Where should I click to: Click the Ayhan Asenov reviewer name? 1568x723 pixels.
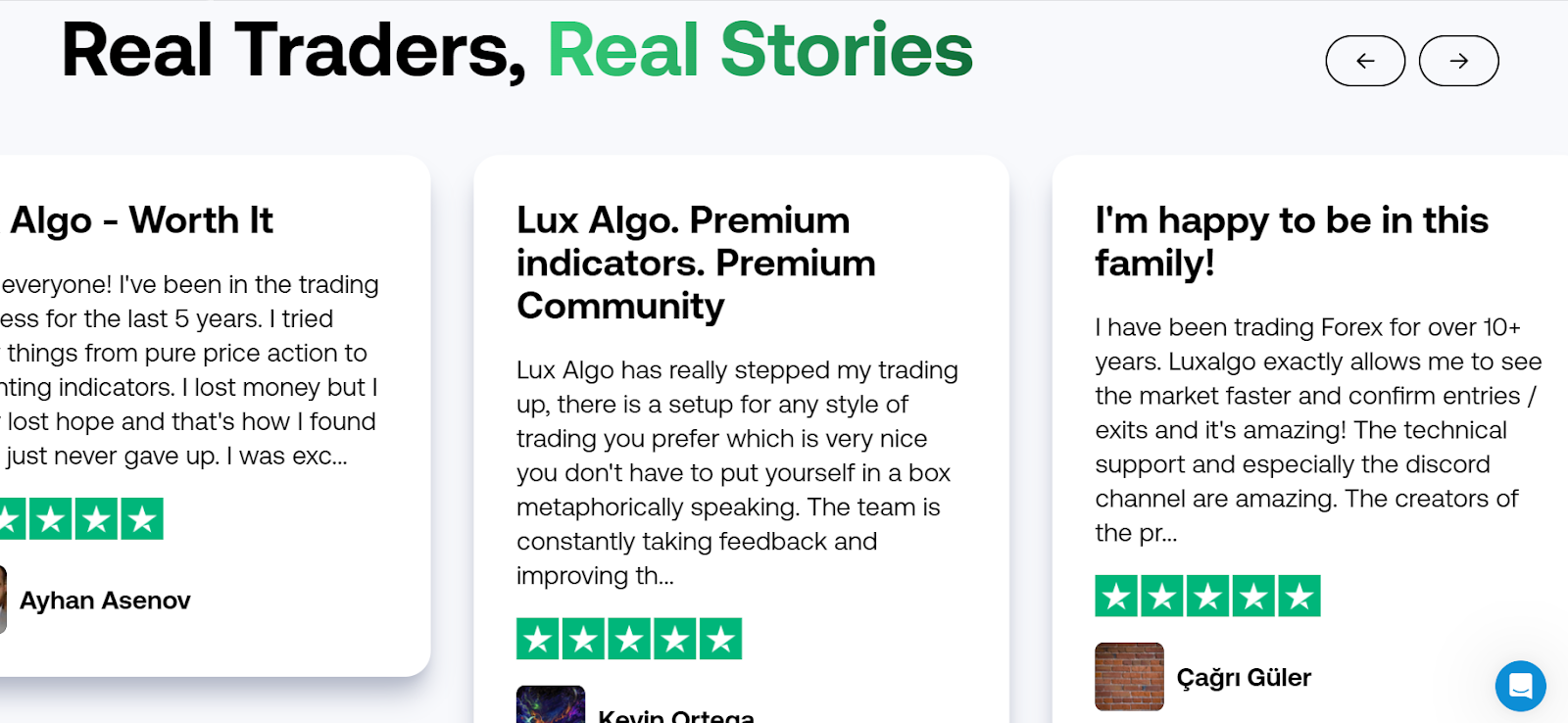point(105,601)
